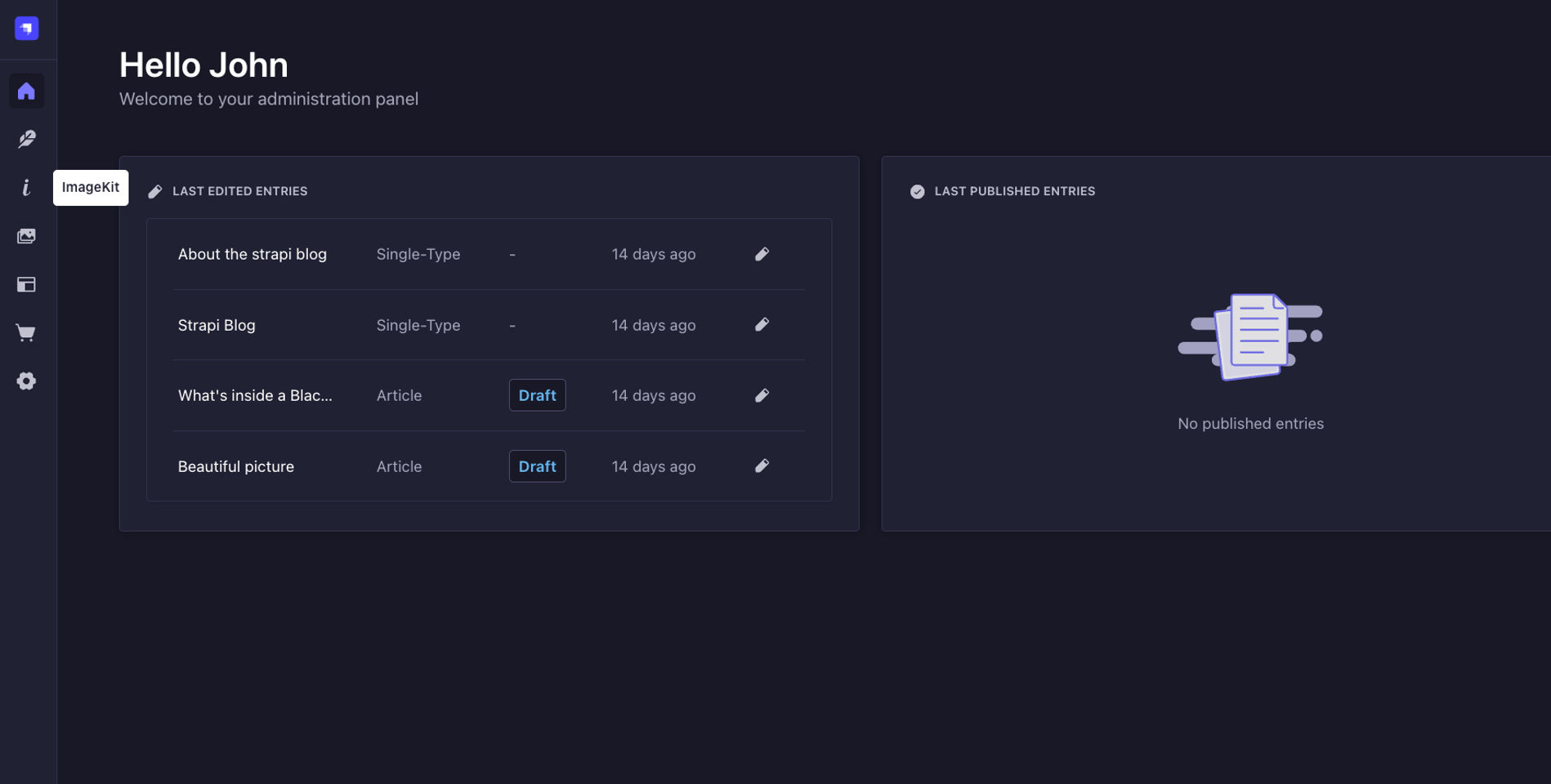Open the ImageKit plugin icon

point(27,188)
